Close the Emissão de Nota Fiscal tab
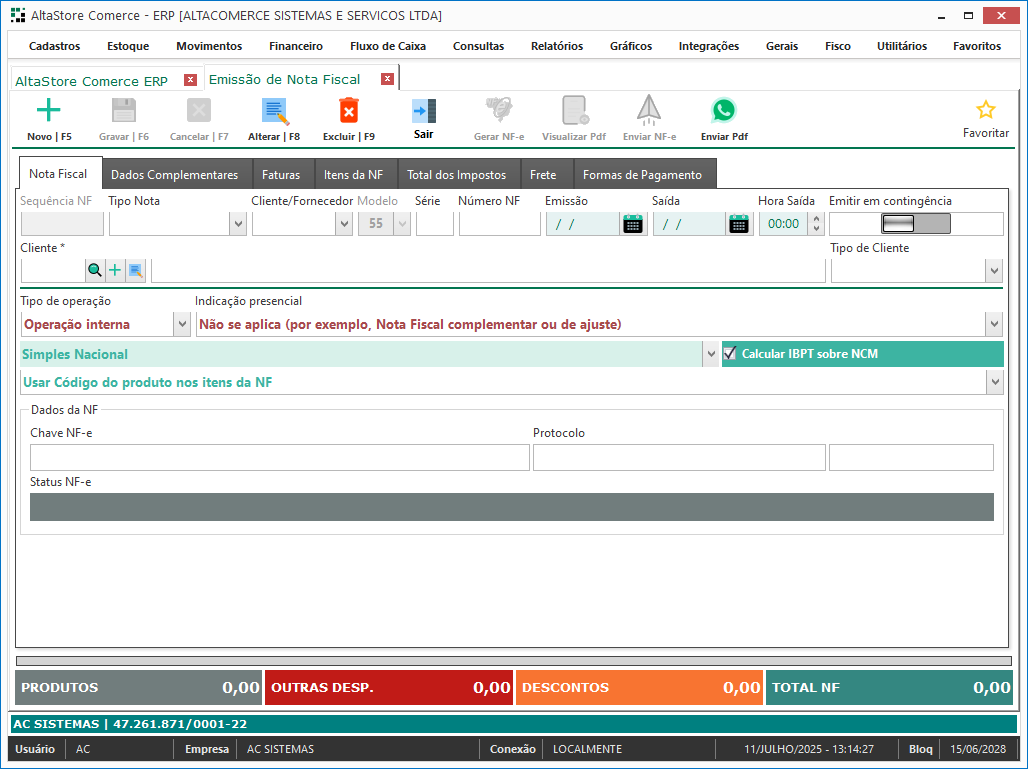 (387, 79)
